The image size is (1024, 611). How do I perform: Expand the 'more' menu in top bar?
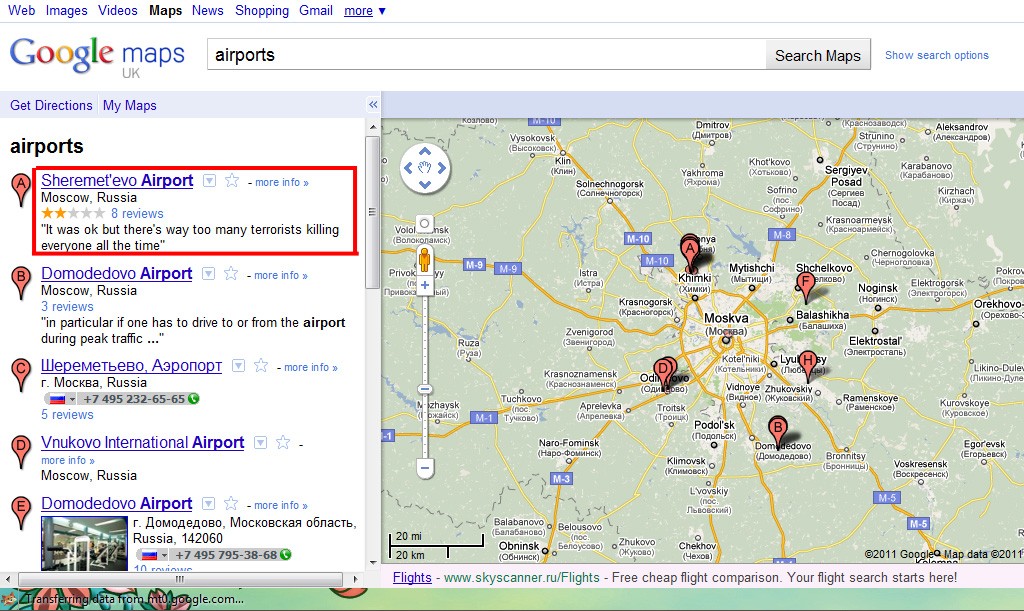point(365,10)
